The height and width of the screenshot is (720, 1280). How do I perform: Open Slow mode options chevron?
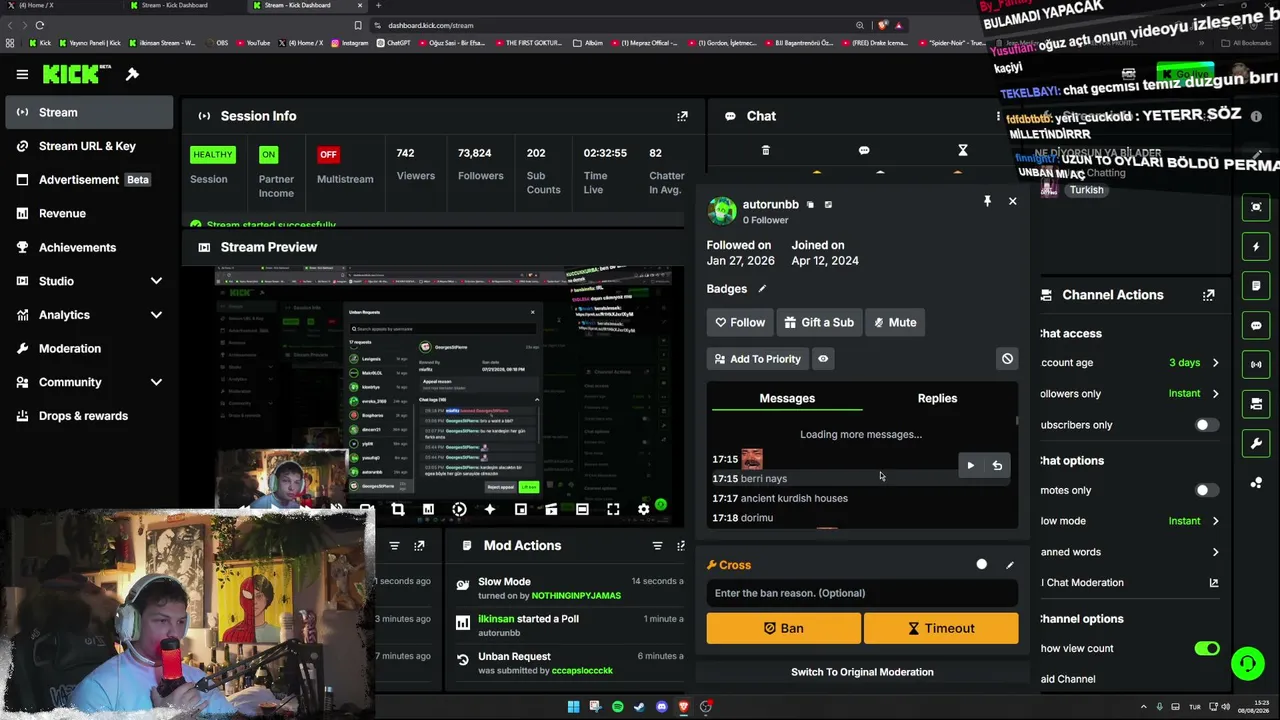tap(1215, 521)
